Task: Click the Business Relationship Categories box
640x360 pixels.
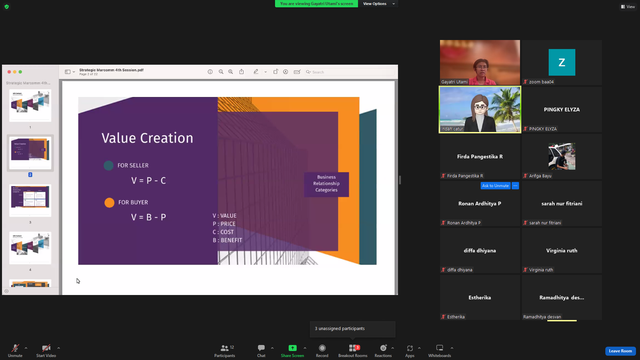Action: click(327, 184)
